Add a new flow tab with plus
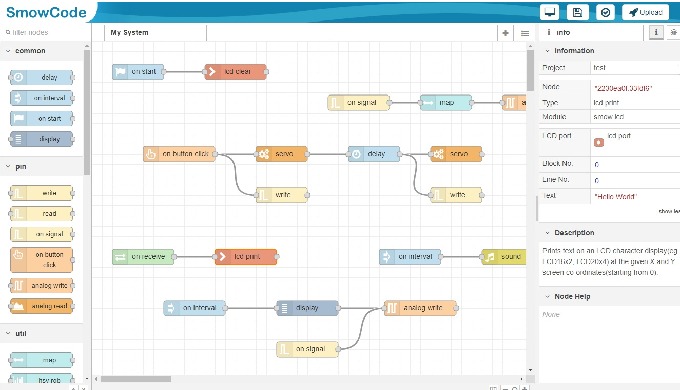The width and height of the screenshot is (680, 390). tap(505, 33)
